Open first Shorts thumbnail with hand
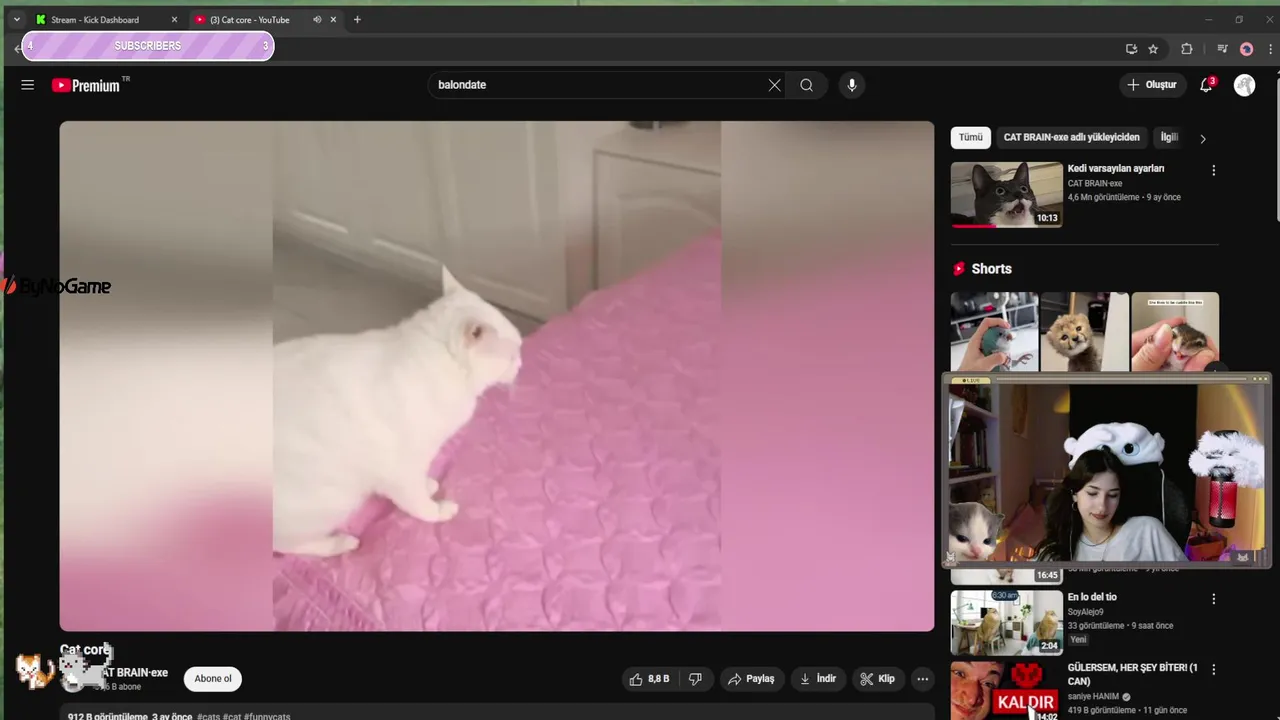The image size is (1280, 720). click(x=994, y=332)
